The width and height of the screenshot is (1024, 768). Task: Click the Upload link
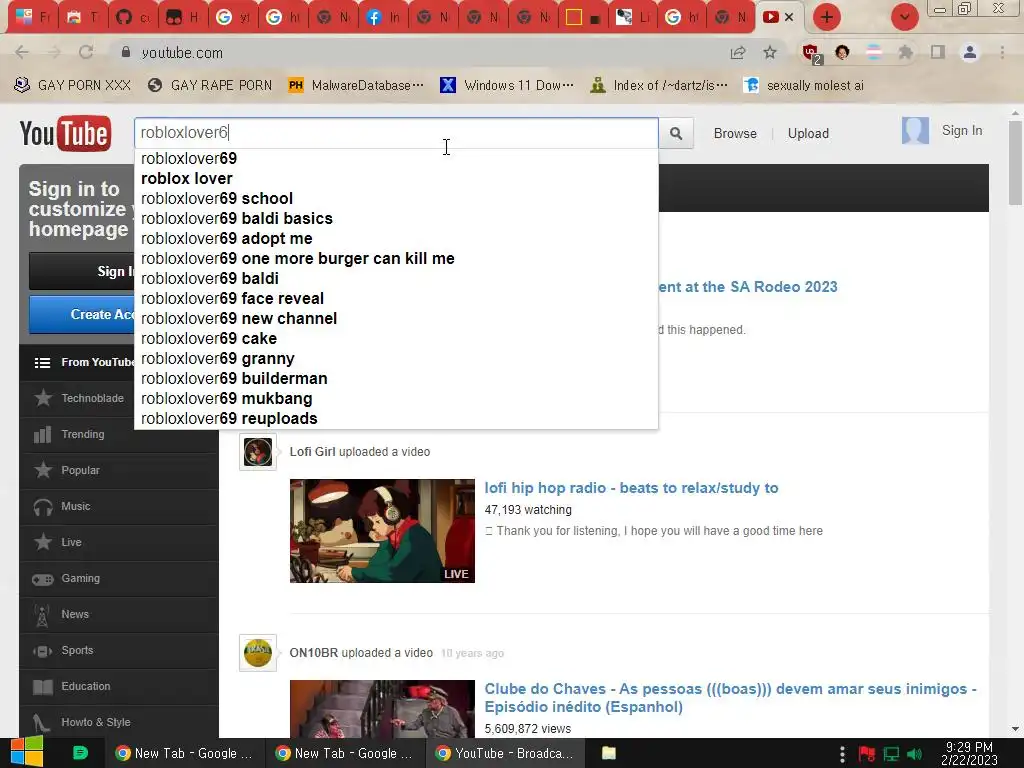[x=808, y=133]
